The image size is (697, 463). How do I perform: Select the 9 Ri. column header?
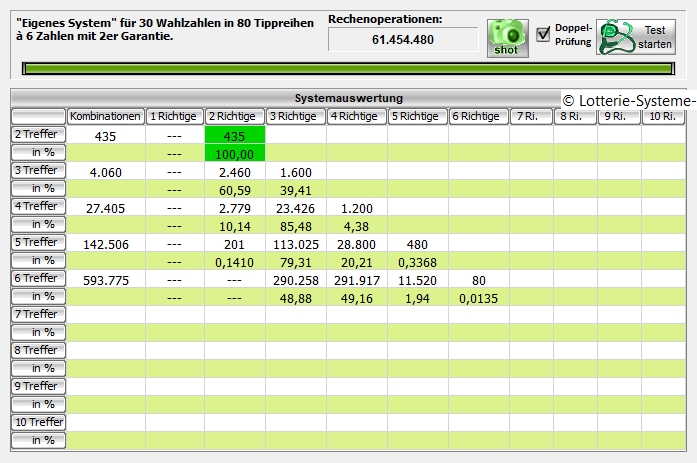[619, 116]
